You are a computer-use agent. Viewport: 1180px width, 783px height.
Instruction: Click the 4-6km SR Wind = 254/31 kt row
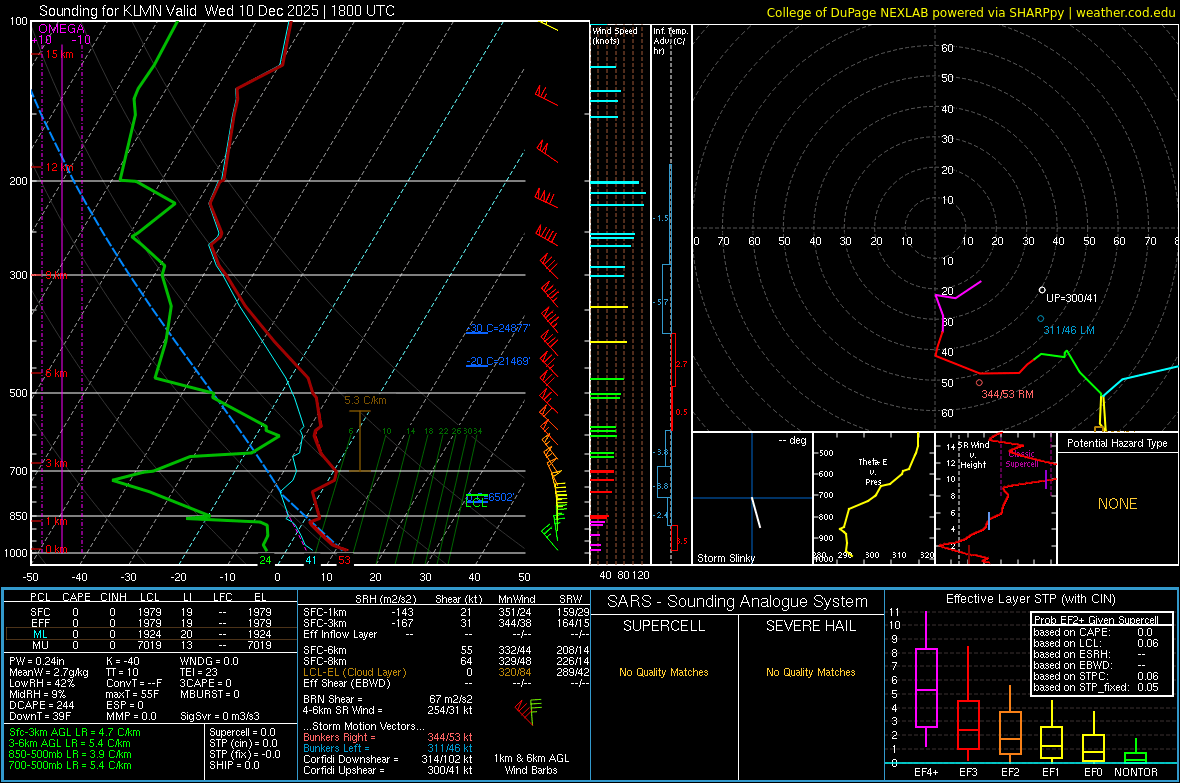click(388, 710)
